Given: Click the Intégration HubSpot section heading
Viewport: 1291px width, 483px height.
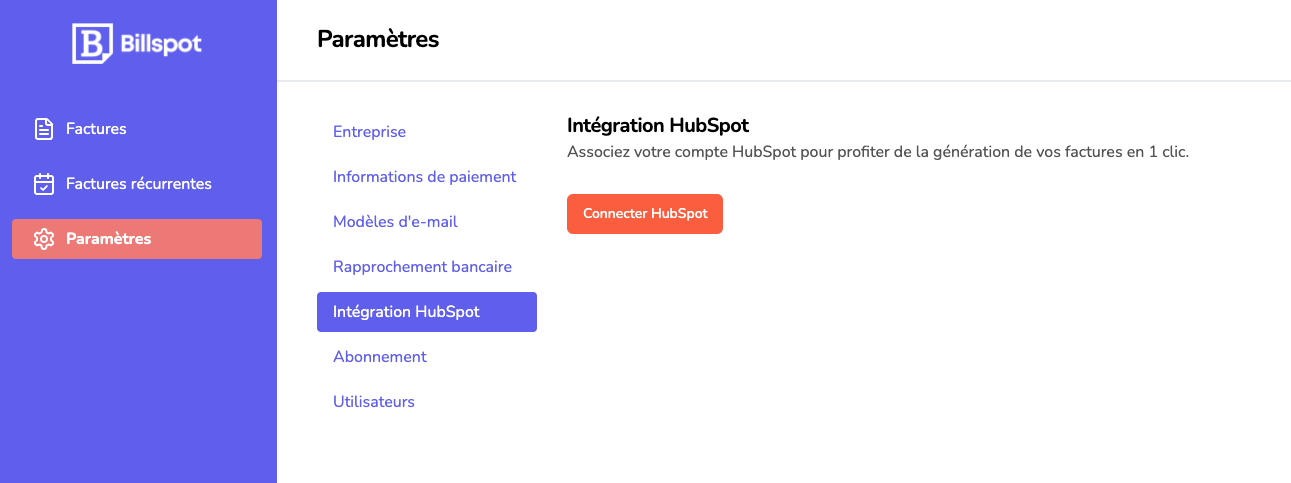Looking at the screenshot, I should click(x=658, y=126).
